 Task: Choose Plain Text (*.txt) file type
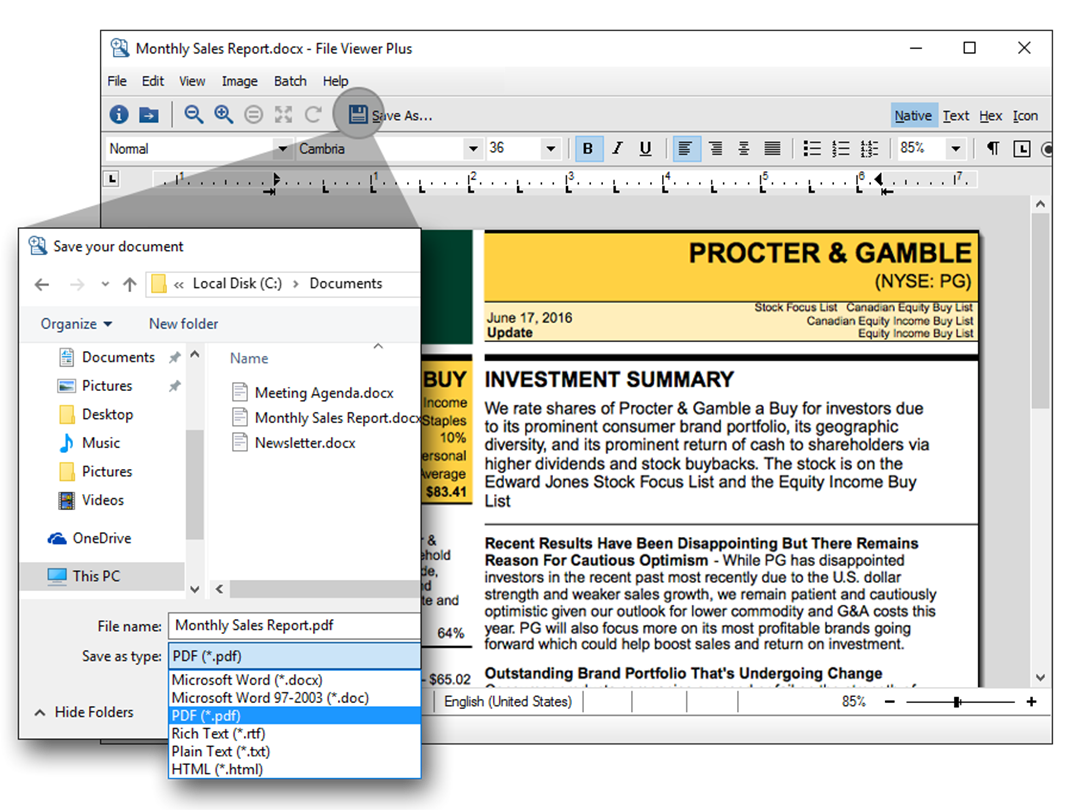[x=295, y=751]
